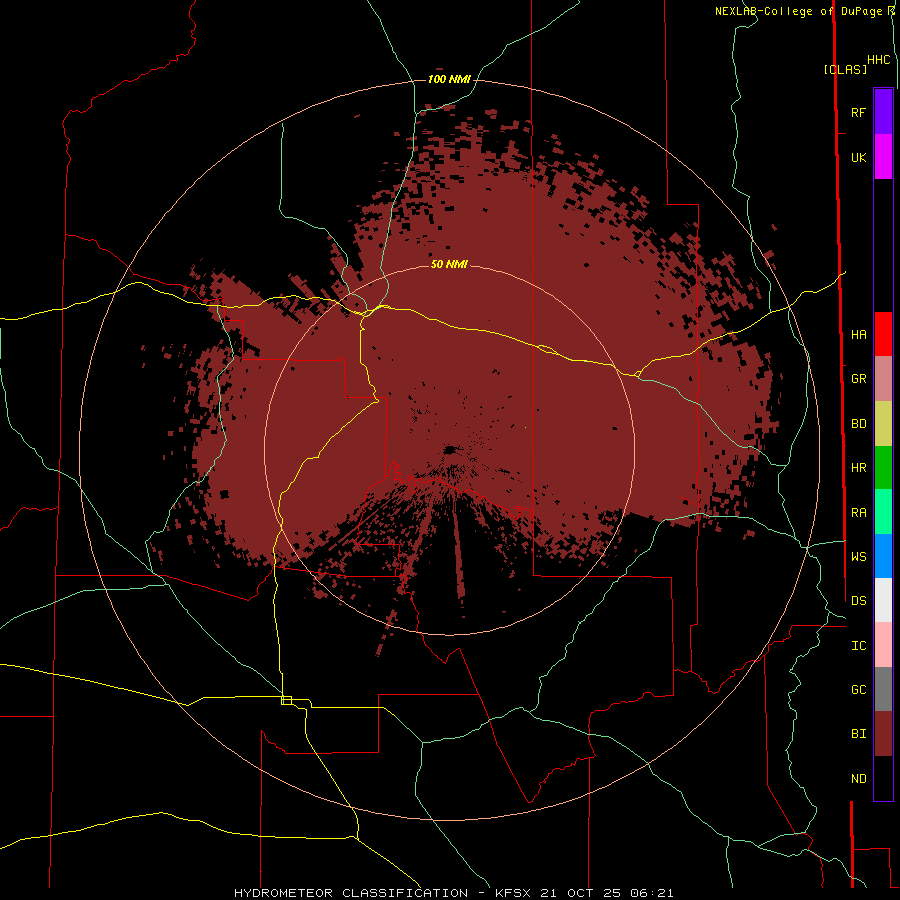Click the UK magenta legend swatch
The width and height of the screenshot is (900, 900).
pyautogui.click(x=883, y=156)
